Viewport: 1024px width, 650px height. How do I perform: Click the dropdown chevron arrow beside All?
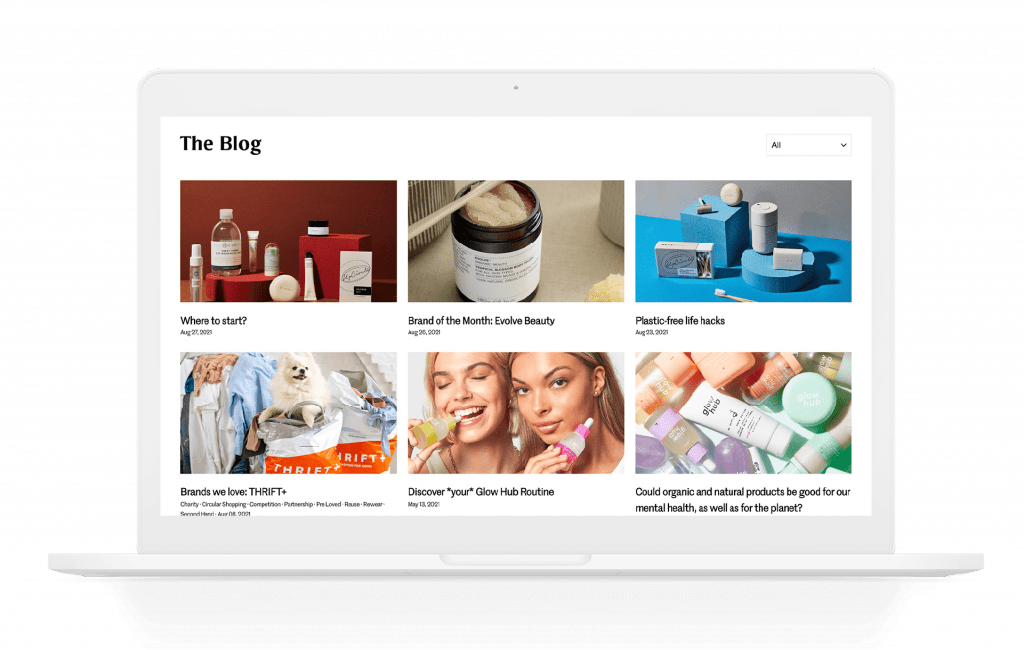click(843, 145)
